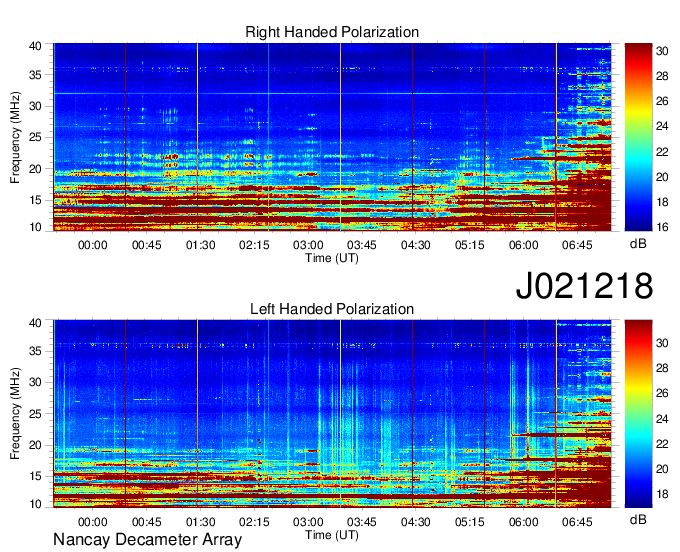680x552 pixels.
Task: Click the "02:15" time tick of the lower plot
Action: click(254, 522)
